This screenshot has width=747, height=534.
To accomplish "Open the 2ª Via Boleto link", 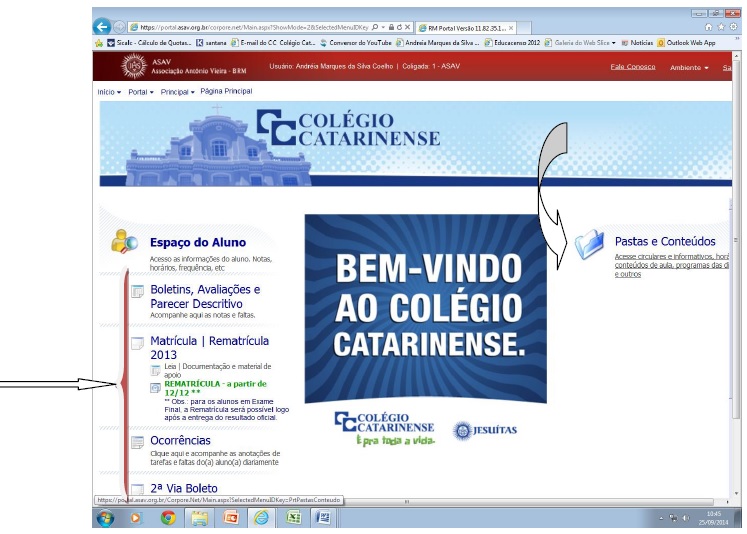I will 184,489.
